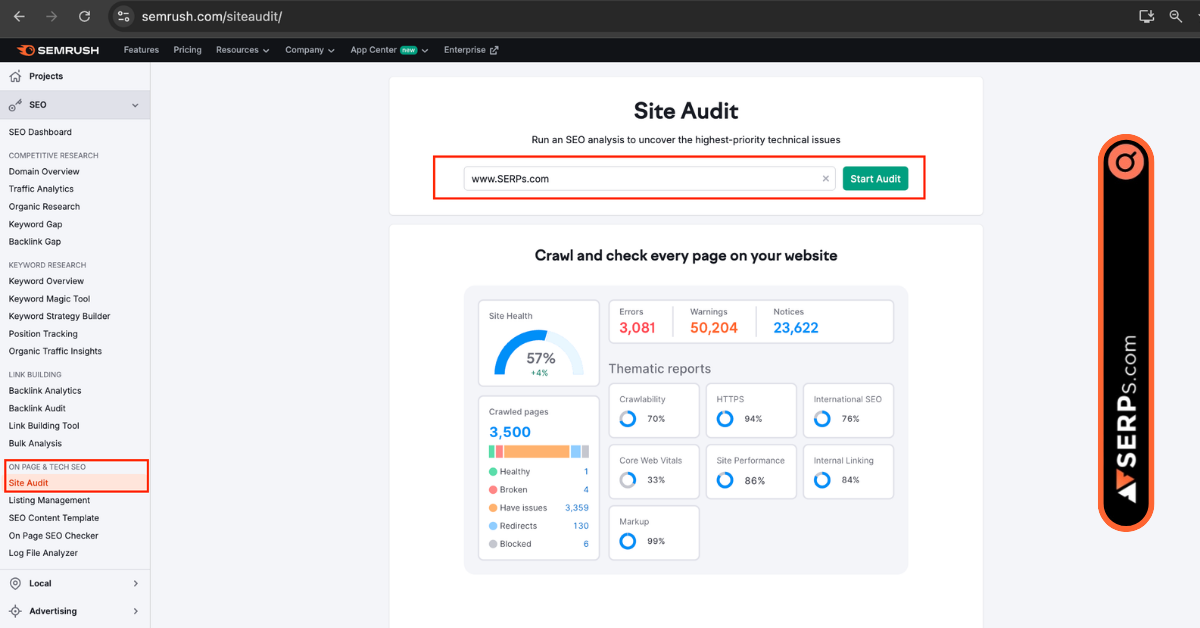The height and width of the screenshot is (628, 1200).
Task: Click the Site Health 57% progress gauge
Action: click(539, 356)
